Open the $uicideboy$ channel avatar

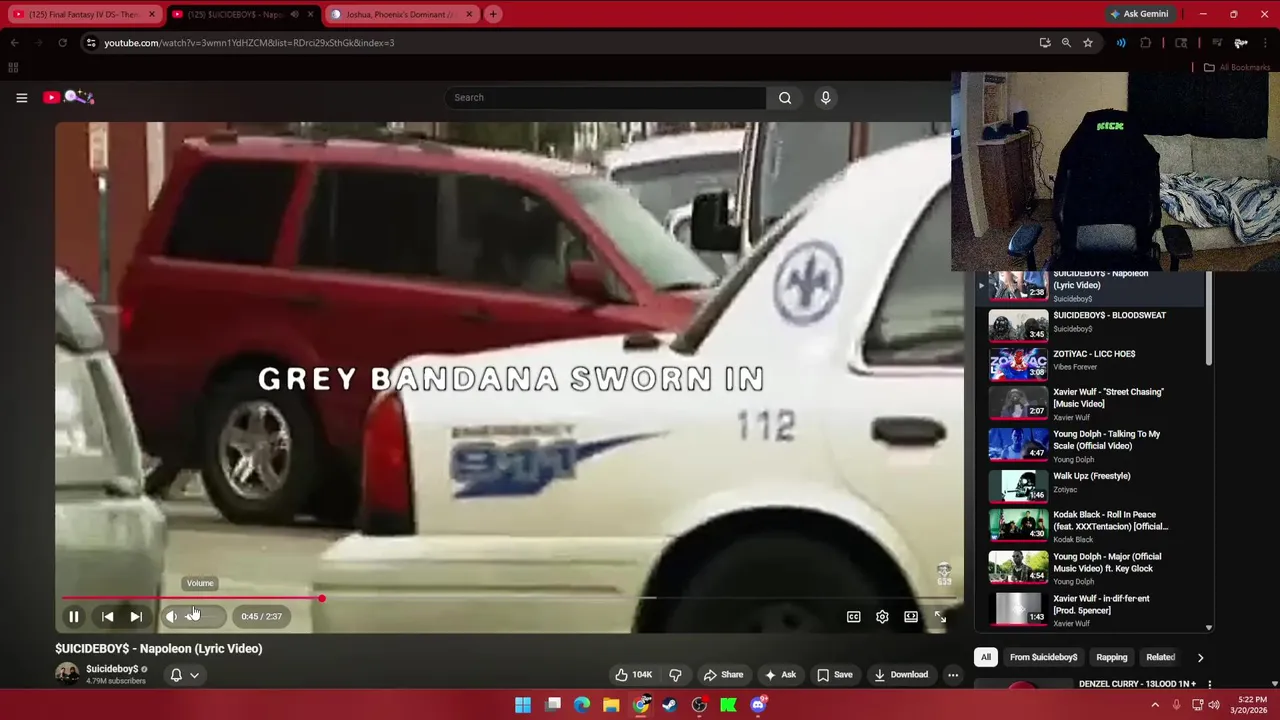pyautogui.click(x=67, y=674)
